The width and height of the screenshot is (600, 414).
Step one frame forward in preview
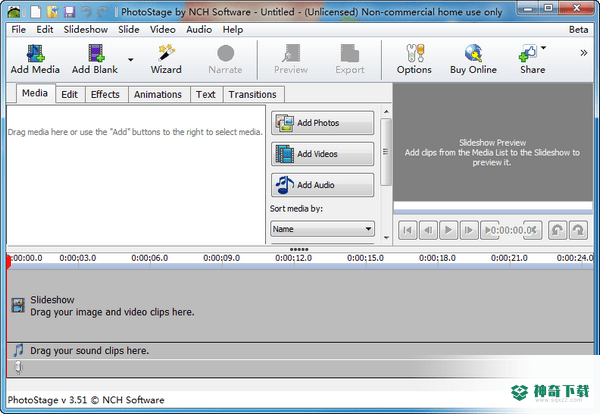(469, 230)
